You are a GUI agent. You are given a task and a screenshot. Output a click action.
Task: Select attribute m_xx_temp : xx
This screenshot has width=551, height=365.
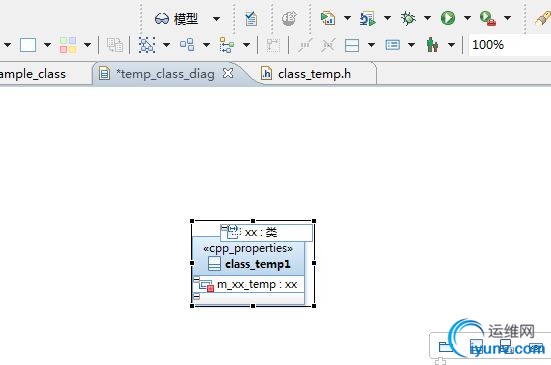click(257, 284)
